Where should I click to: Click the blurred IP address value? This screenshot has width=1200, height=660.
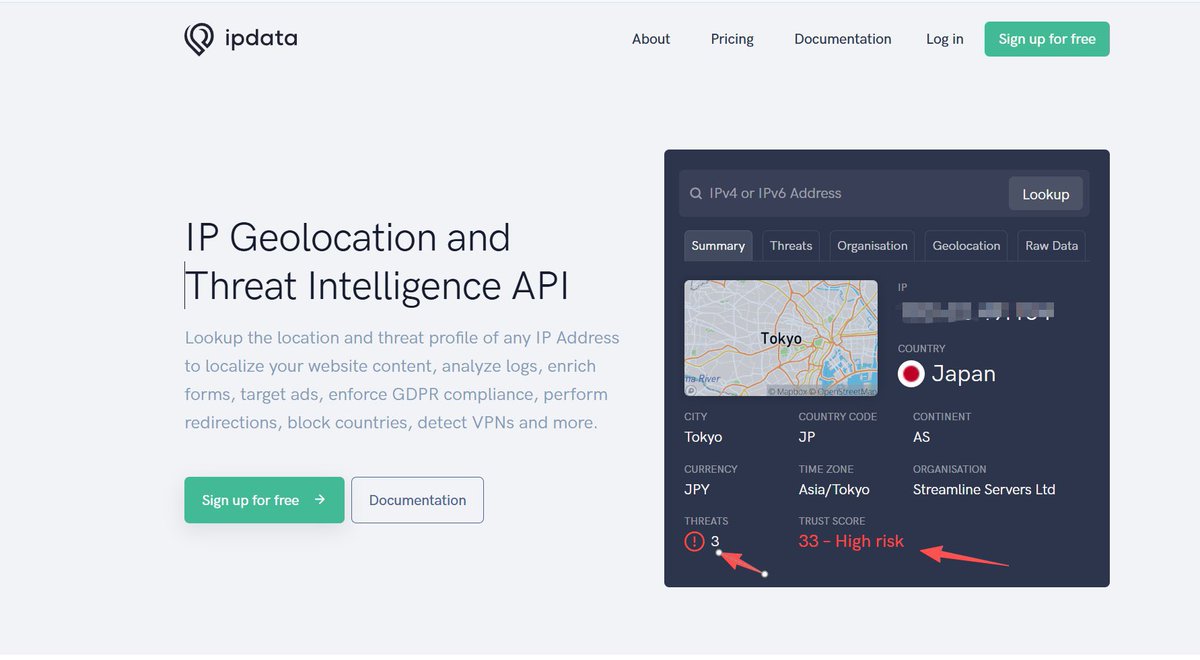point(977,311)
